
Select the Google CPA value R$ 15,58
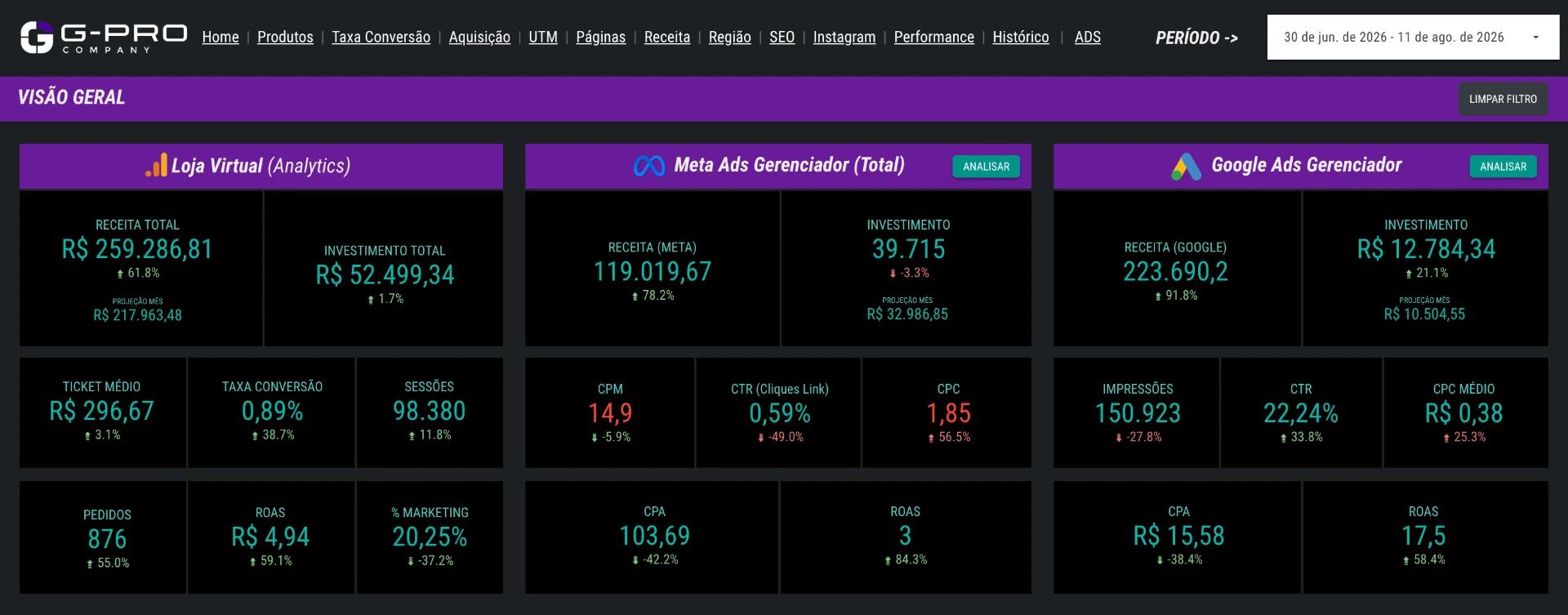point(1178,536)
